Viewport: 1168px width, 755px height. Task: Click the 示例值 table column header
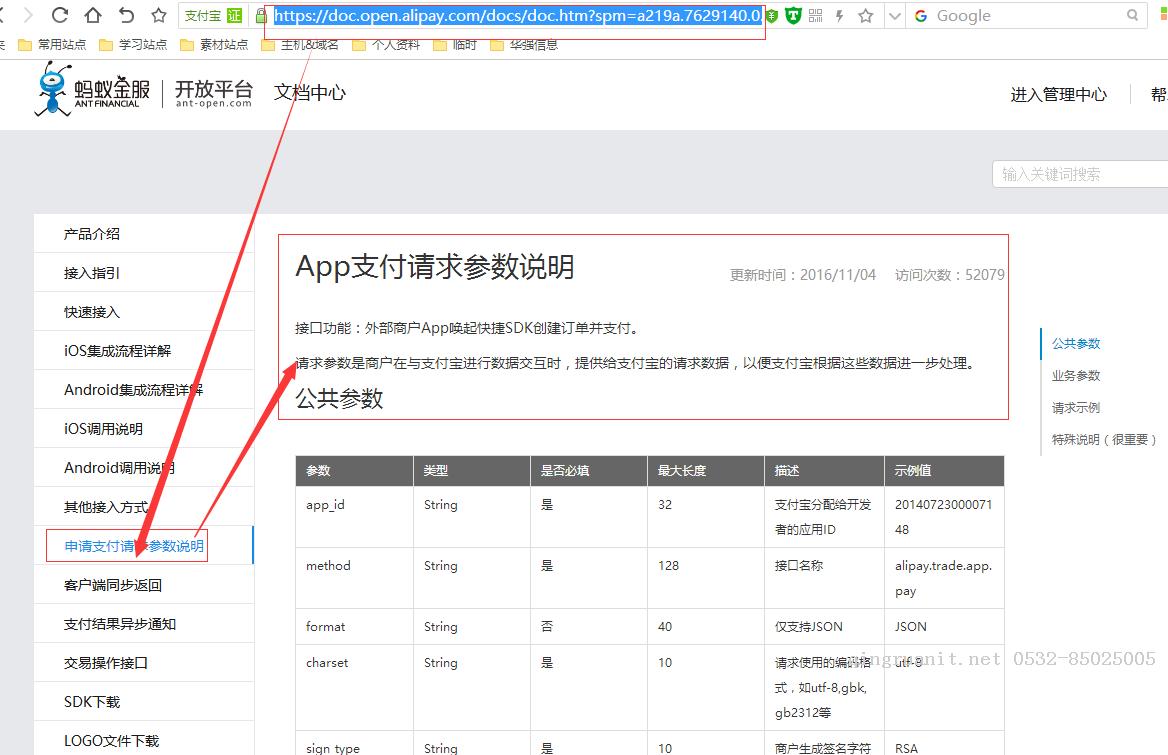coord(945,471)
